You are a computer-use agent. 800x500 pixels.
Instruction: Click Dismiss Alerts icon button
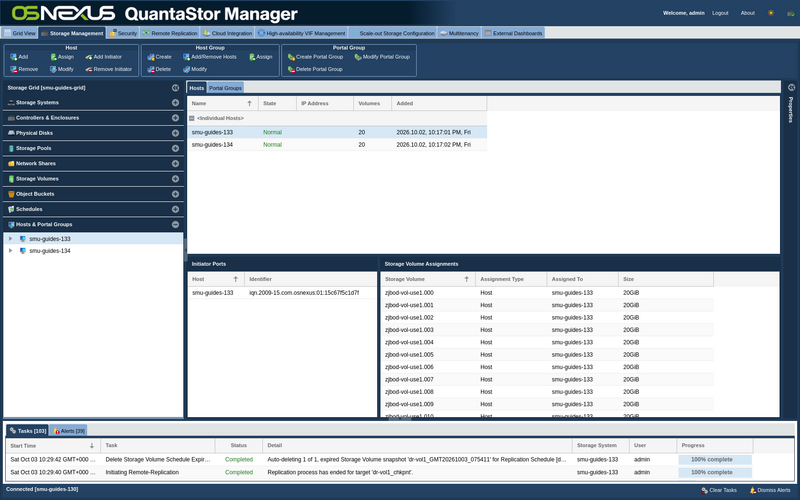point(753,490)
